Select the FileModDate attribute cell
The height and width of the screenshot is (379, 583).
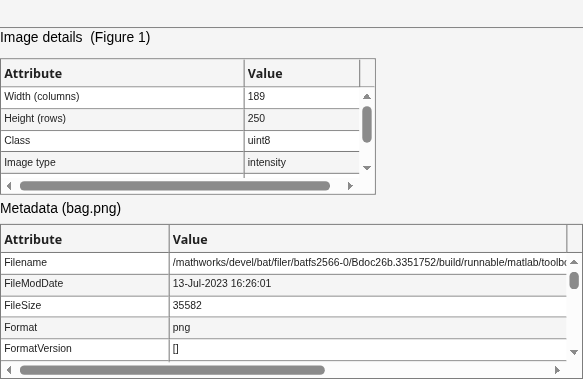pyautogui.click(x=85, y=285)
